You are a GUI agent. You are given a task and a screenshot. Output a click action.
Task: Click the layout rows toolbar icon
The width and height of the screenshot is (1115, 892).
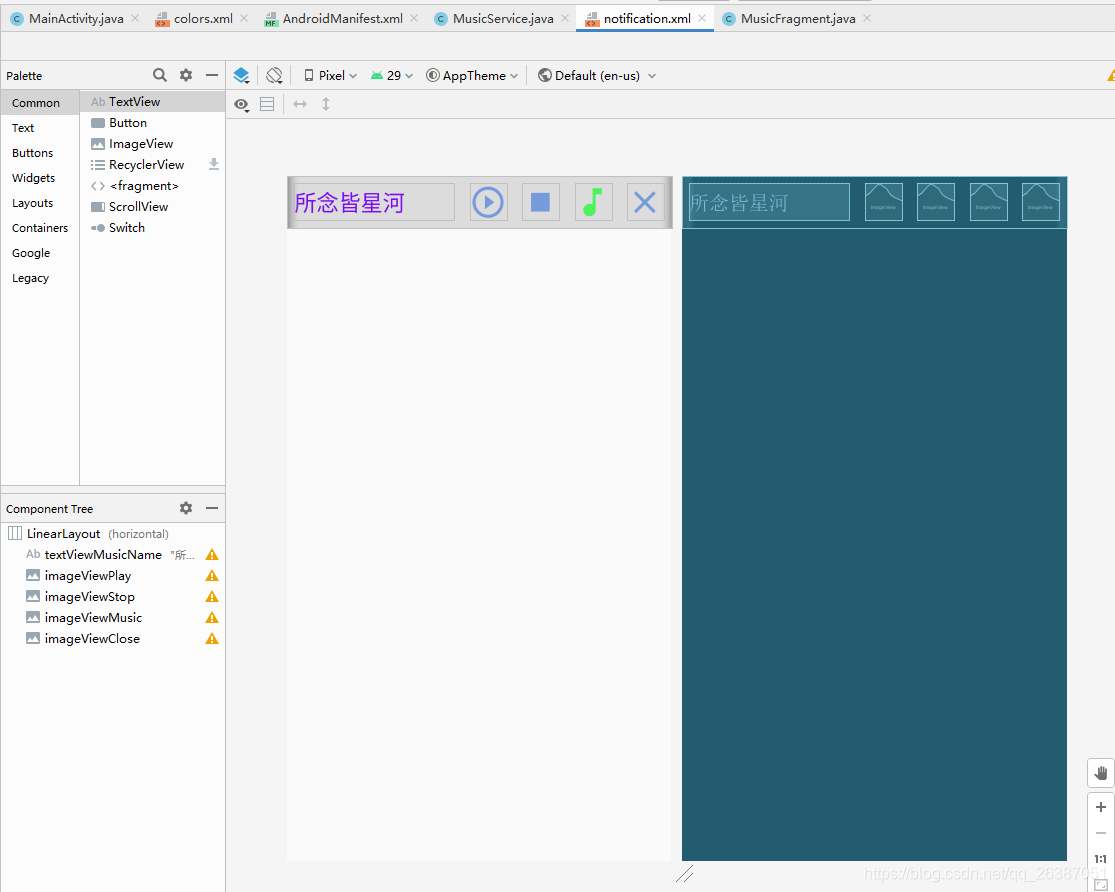[267, 104]
